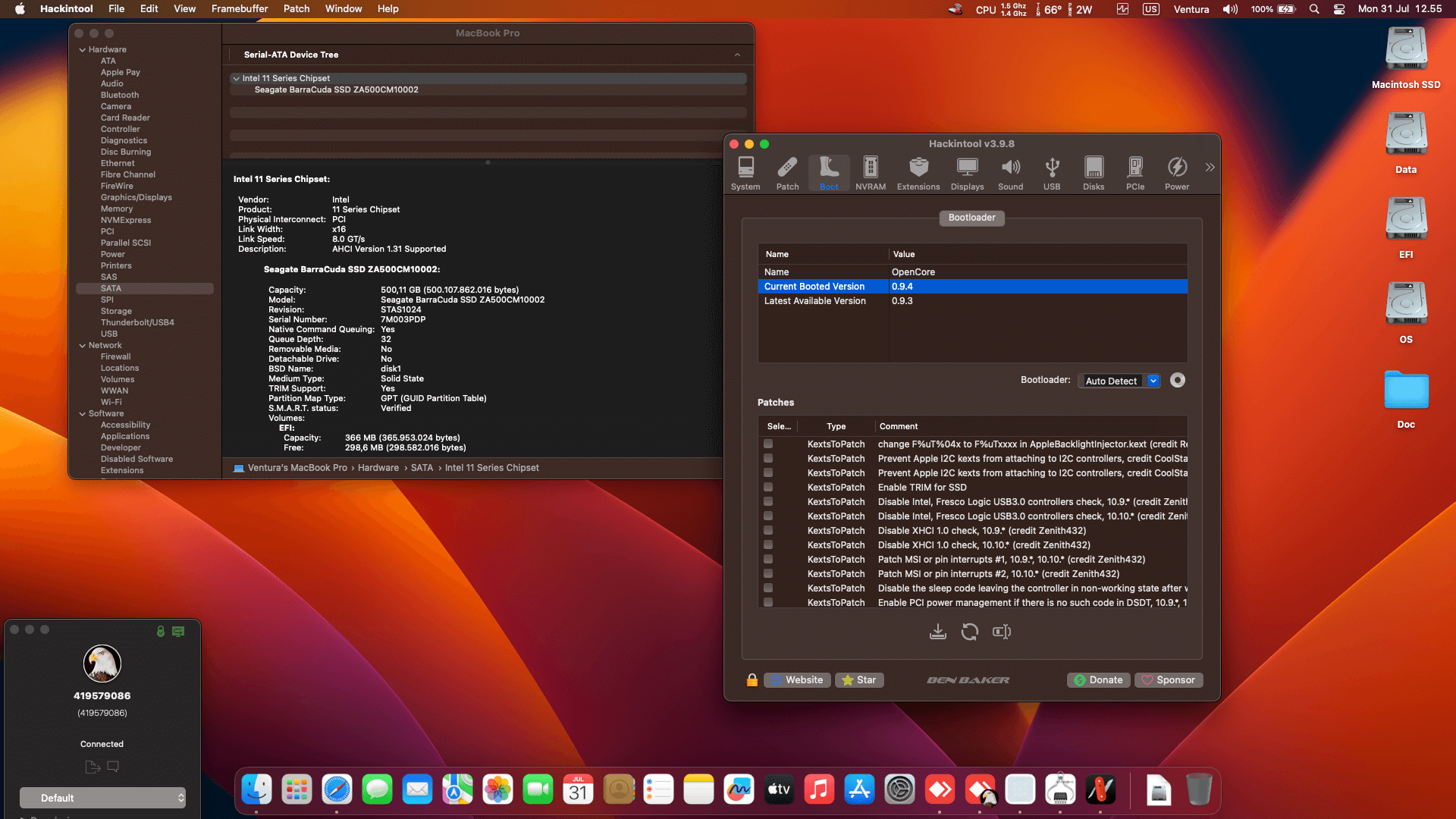Open Finder from the Dock
Viewport: 1456px width, 819px height.
click(257, 790)
